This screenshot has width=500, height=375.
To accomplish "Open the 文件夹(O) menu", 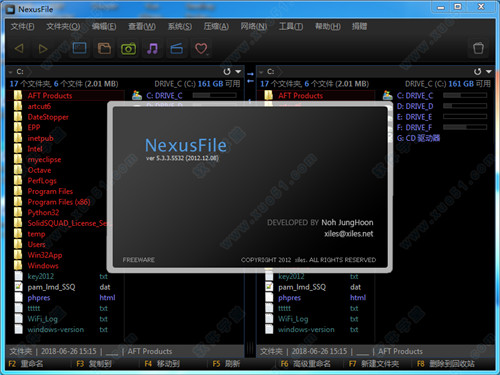I will coord(63,26).
